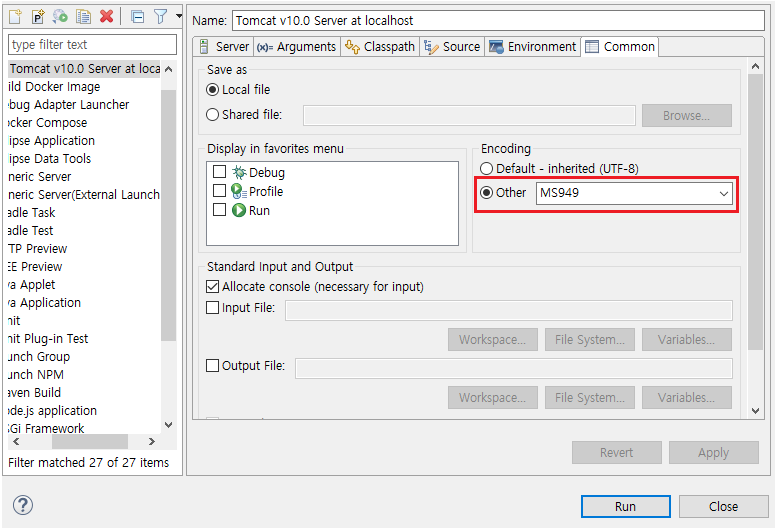The width and height of the screenshot is (776, 530).
Task: Select Maven Build entry
Action: [x=35, y=393]
